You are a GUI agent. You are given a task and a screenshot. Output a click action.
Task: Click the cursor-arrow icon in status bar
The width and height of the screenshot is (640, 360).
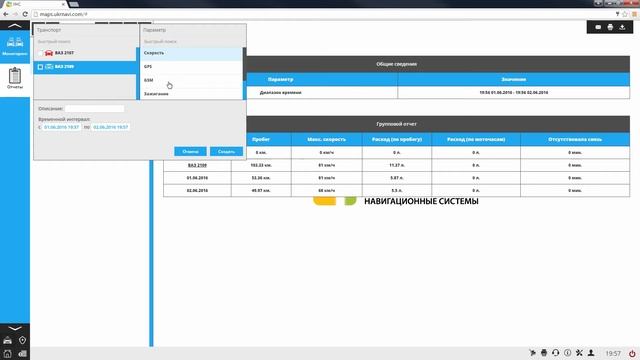coord(532,353)
